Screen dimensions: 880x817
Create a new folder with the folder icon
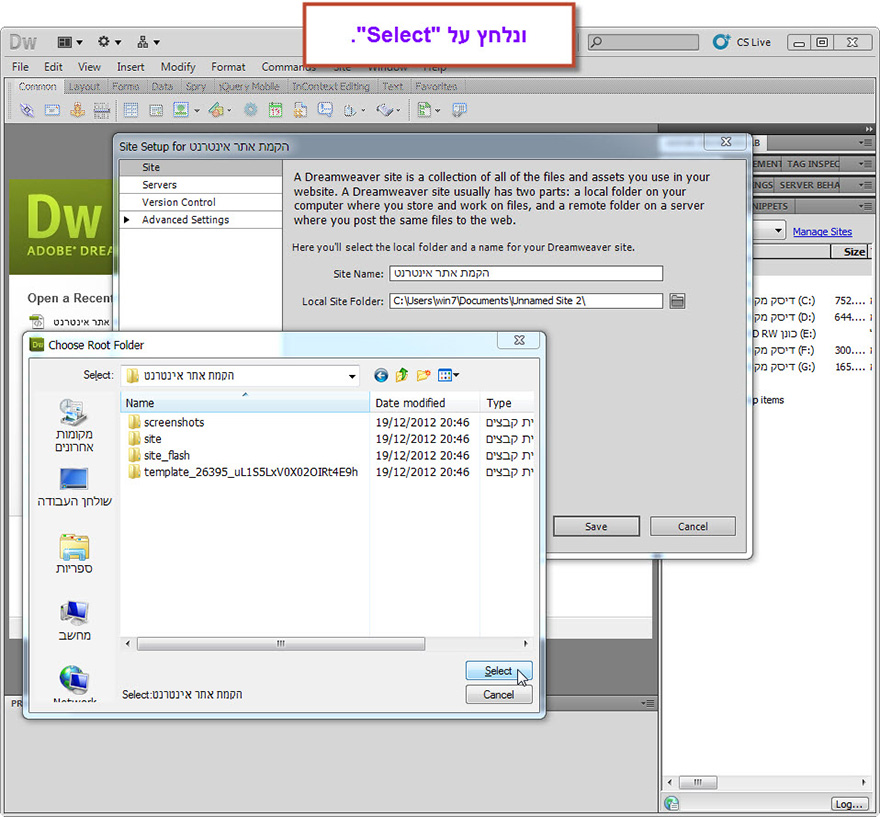pyautogui.click(x=423, y=375)
